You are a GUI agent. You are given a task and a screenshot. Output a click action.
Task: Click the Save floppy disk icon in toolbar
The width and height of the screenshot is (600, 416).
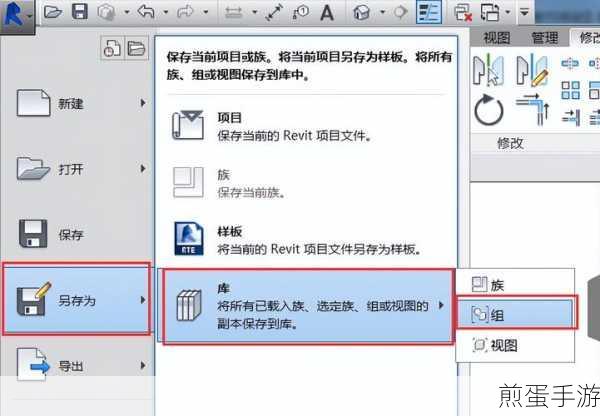point(80,12)
